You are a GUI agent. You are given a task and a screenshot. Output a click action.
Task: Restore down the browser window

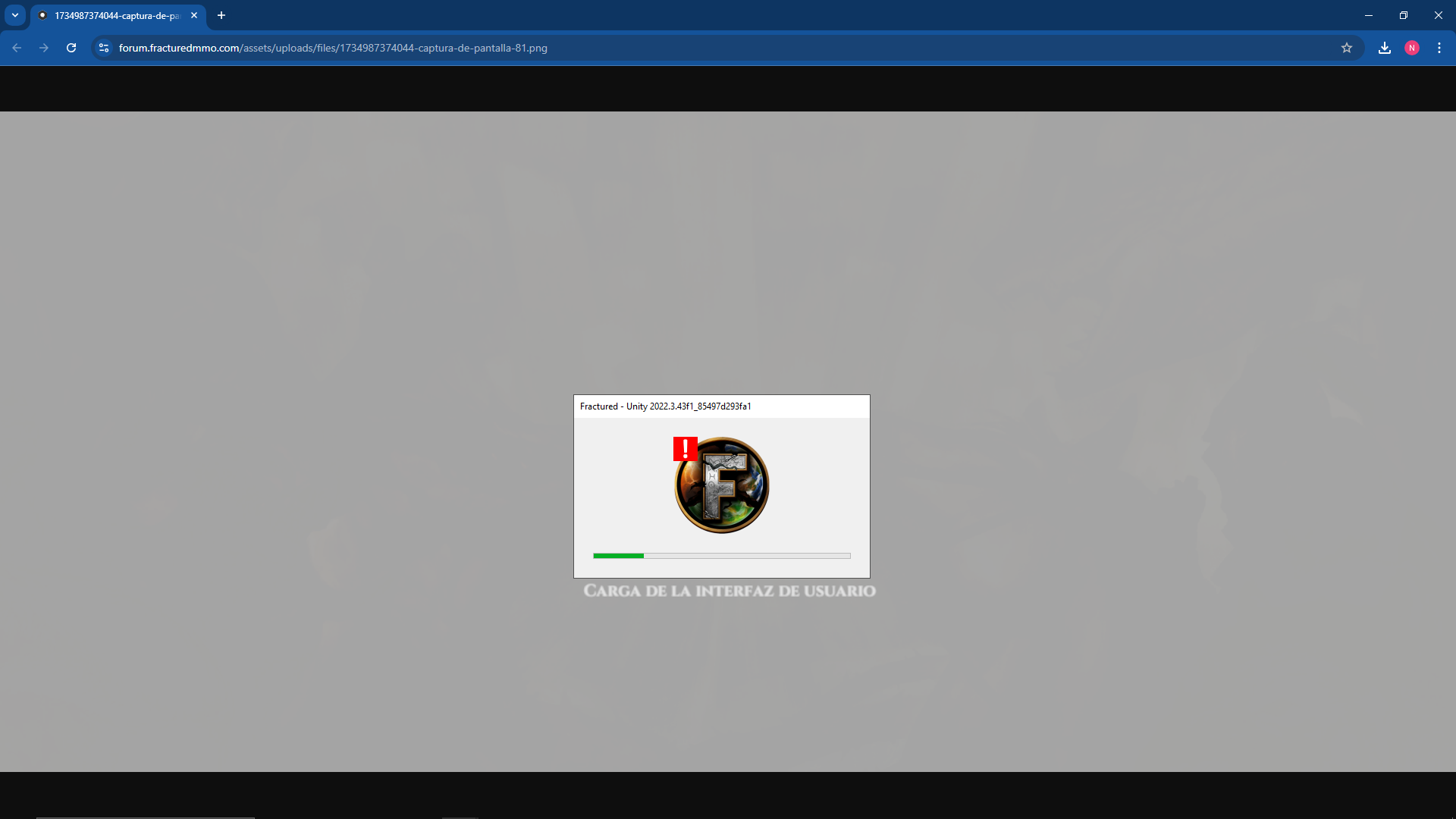[1404, 15]
